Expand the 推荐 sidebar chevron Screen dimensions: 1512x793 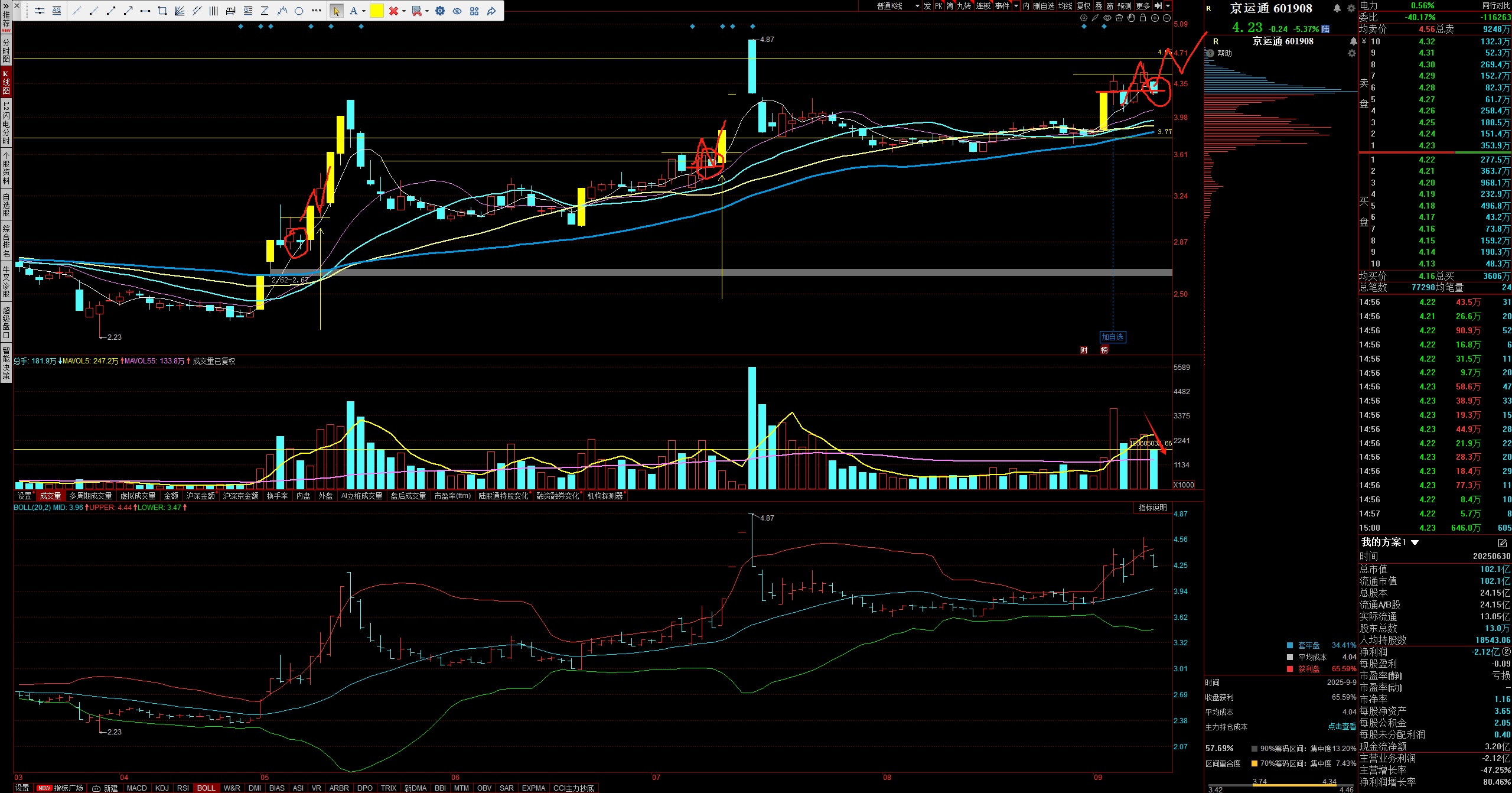6,6
